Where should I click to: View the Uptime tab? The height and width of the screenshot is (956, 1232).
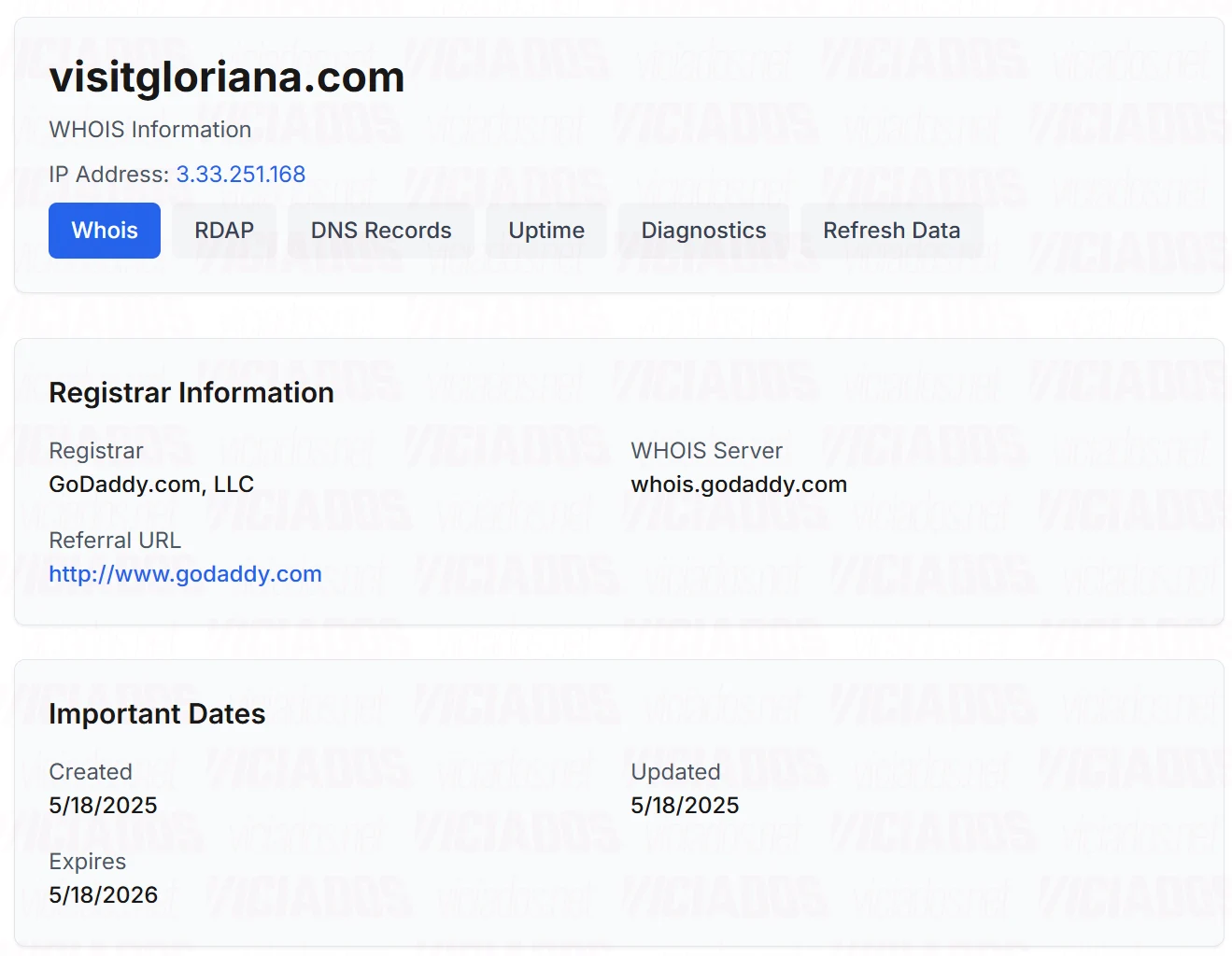[x=546, y=231]
